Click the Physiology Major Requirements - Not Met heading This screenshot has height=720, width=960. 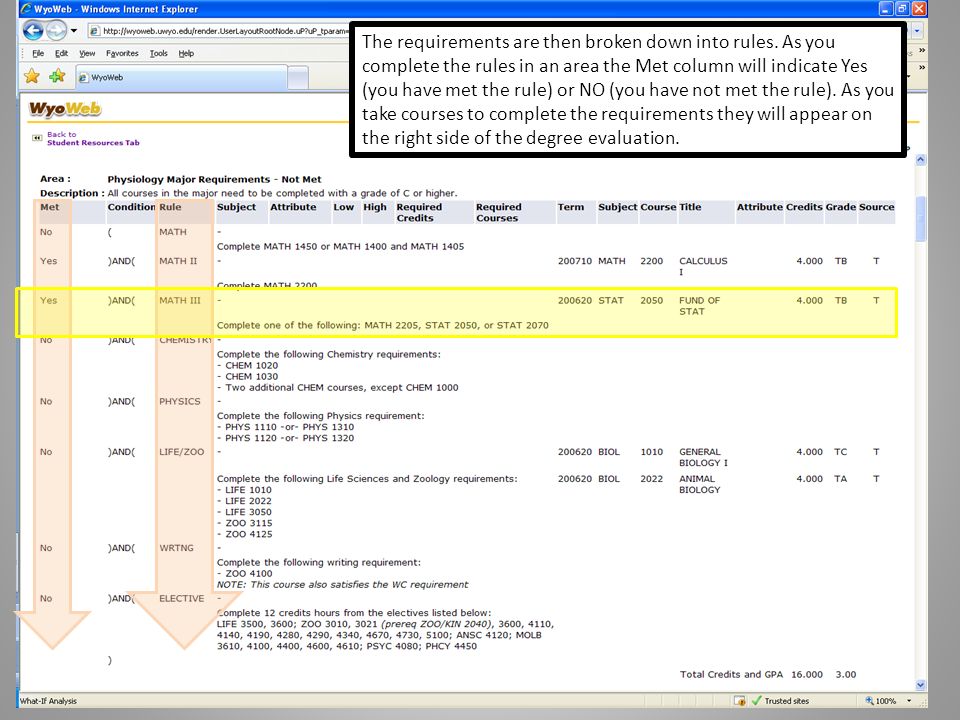coord(214,179)
